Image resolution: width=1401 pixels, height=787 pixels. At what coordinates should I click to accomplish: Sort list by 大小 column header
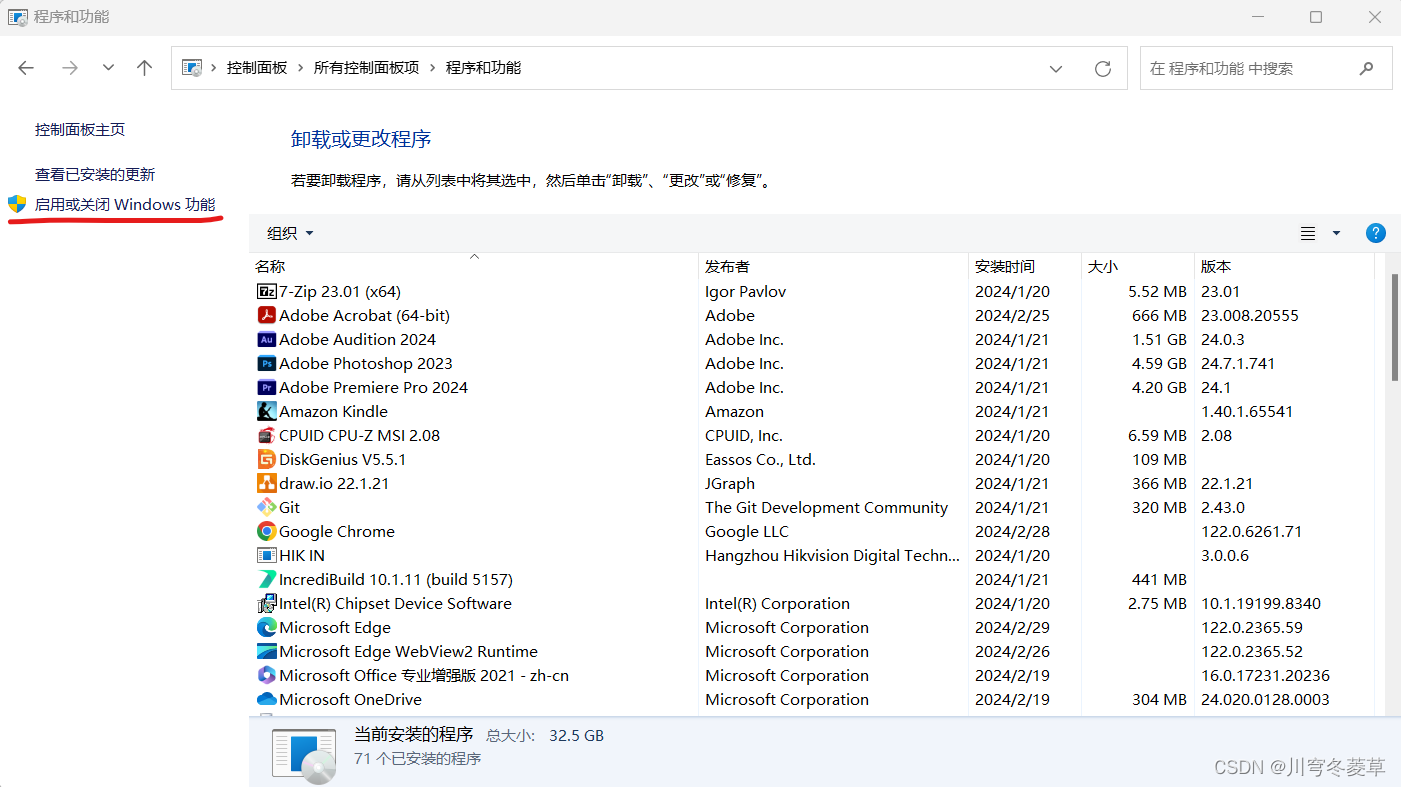coord(1138,266)
